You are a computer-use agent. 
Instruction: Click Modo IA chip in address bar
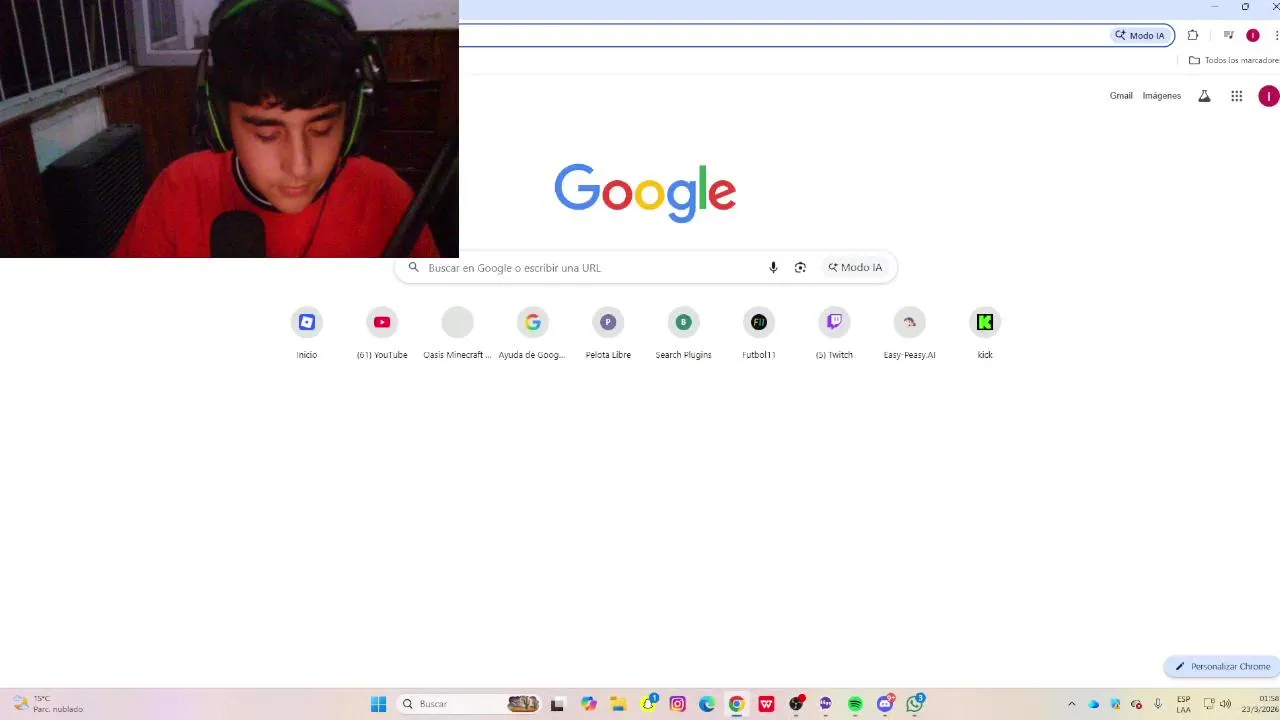(1140, 35)
